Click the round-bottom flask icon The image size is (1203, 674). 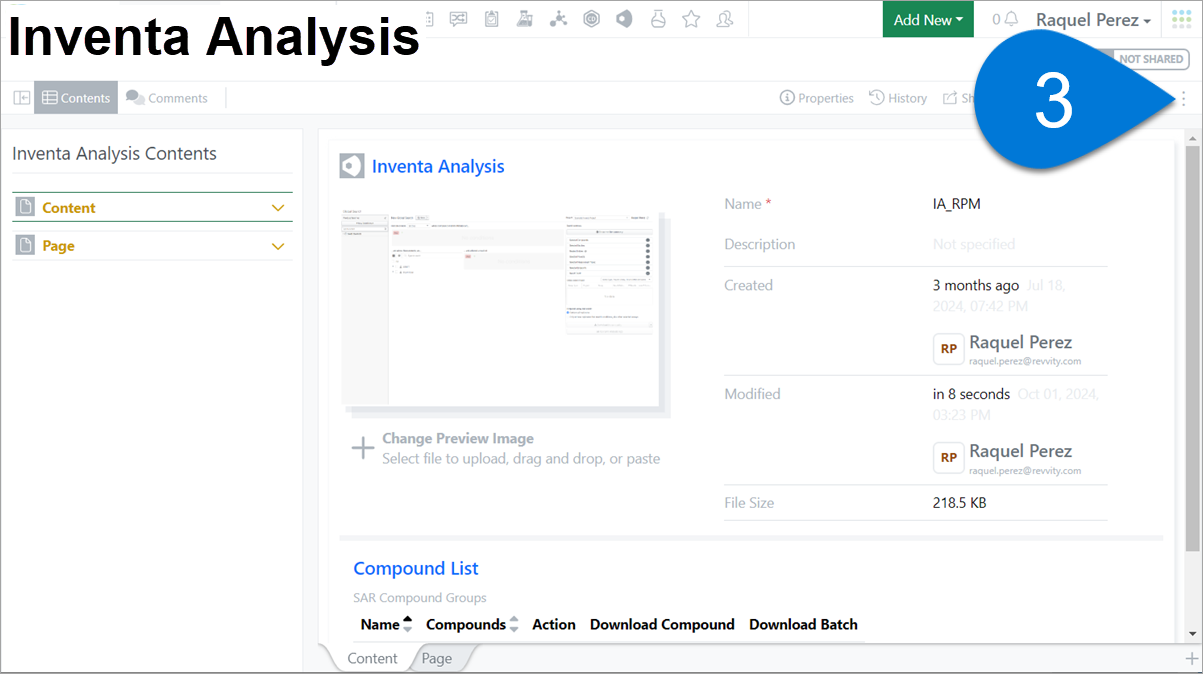point(658,18)
